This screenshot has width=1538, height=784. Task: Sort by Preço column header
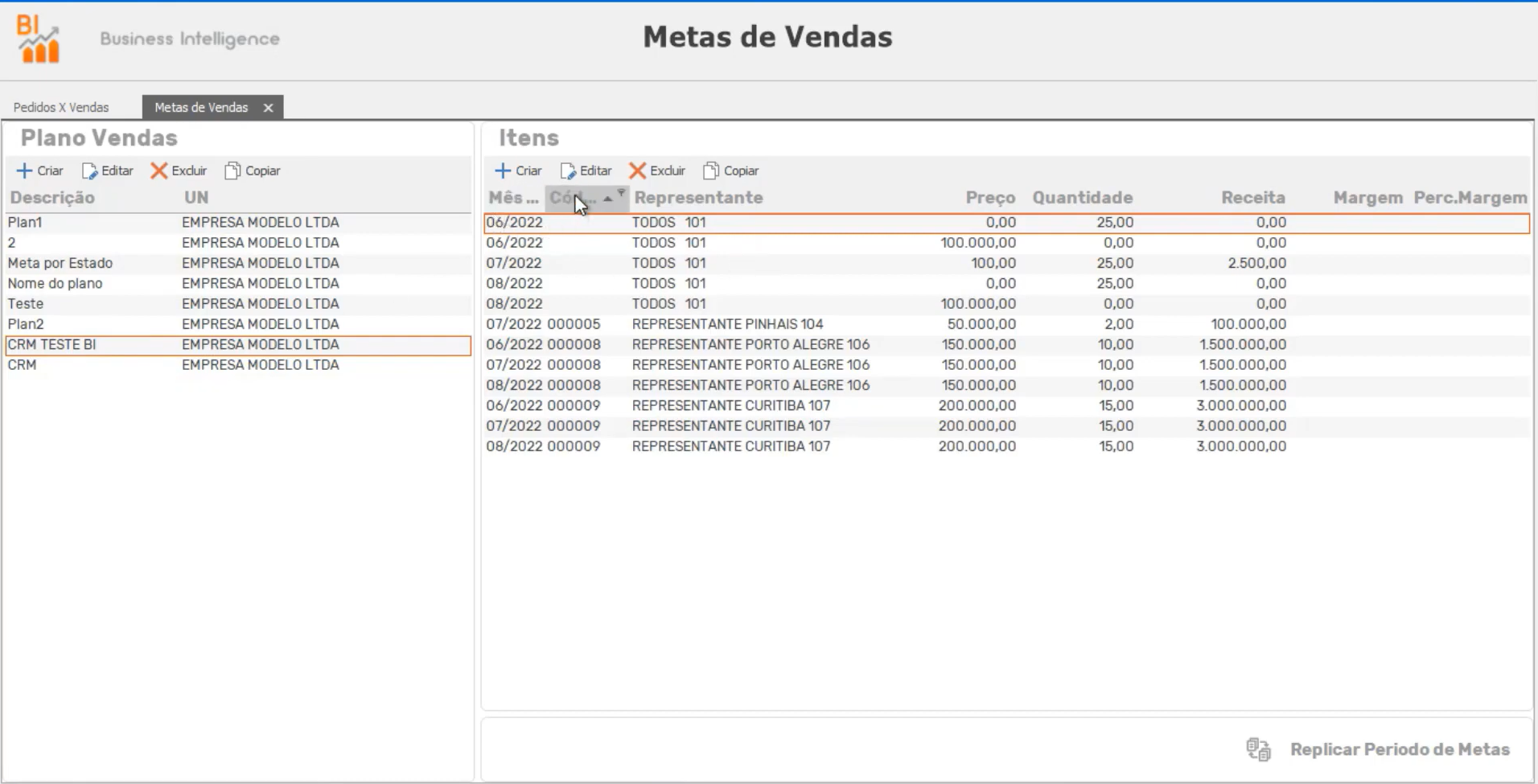click(x=990, y=198)
